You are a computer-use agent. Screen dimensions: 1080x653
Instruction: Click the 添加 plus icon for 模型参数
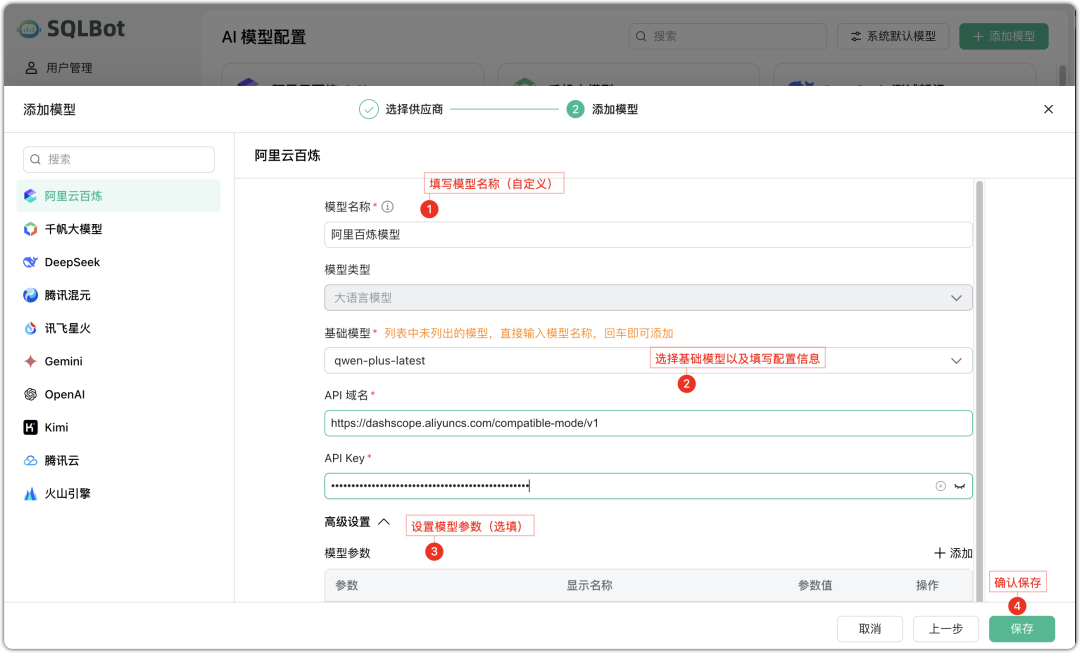pos(941,551)
